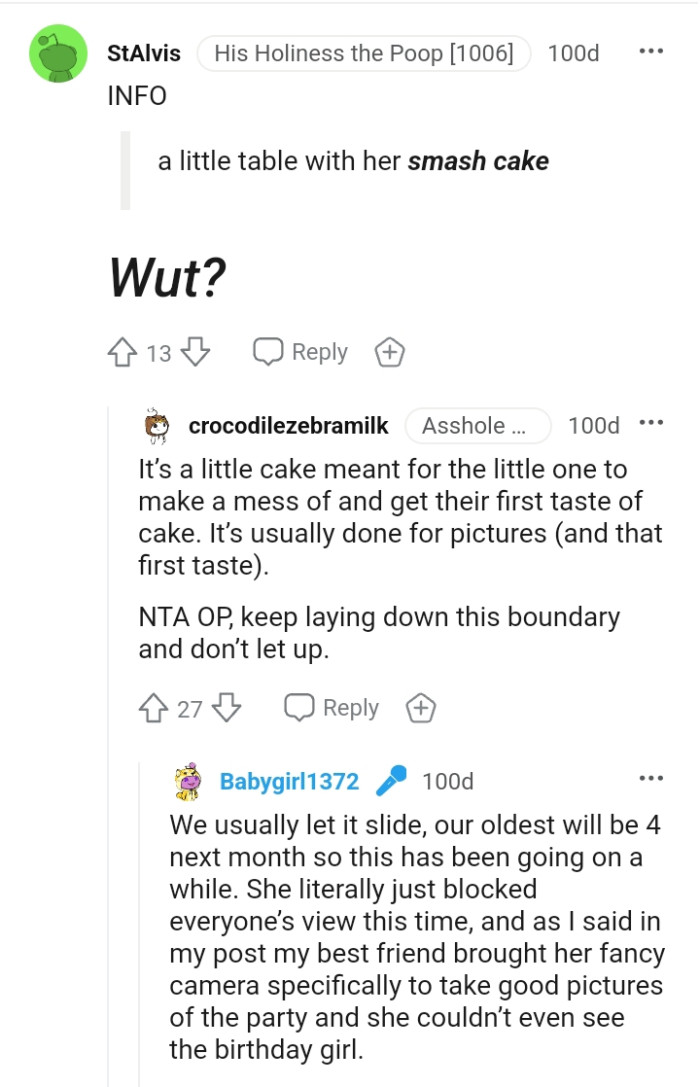Viewport: 700px width, 1087px height.
Task: Click crocodilezebramilk's avatar icon
Action: coord(155,424)
